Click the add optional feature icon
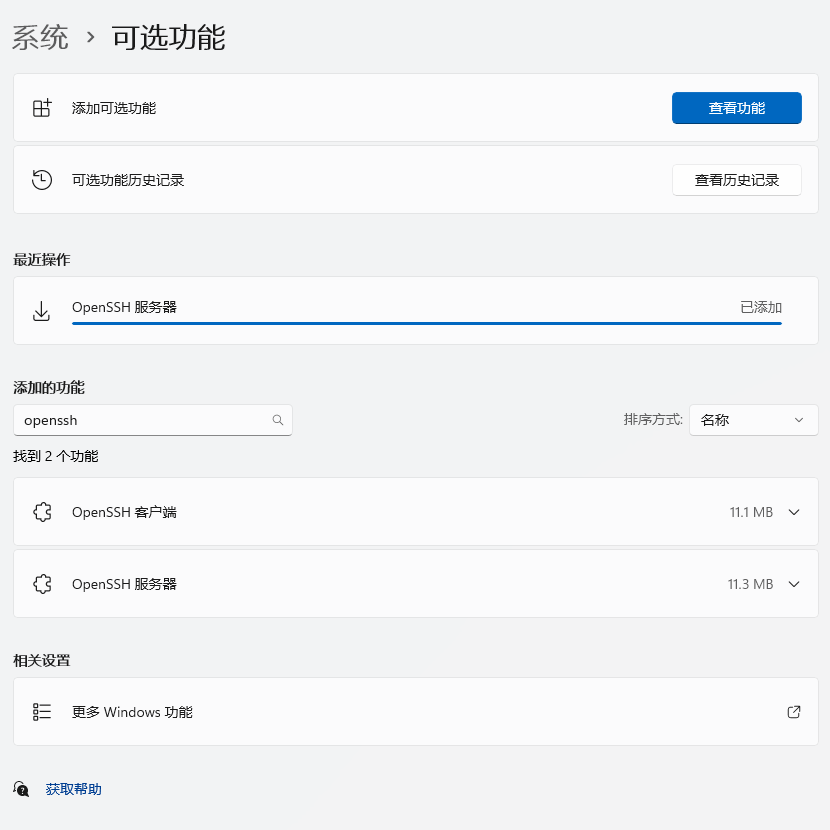 [x=41, y=108]
